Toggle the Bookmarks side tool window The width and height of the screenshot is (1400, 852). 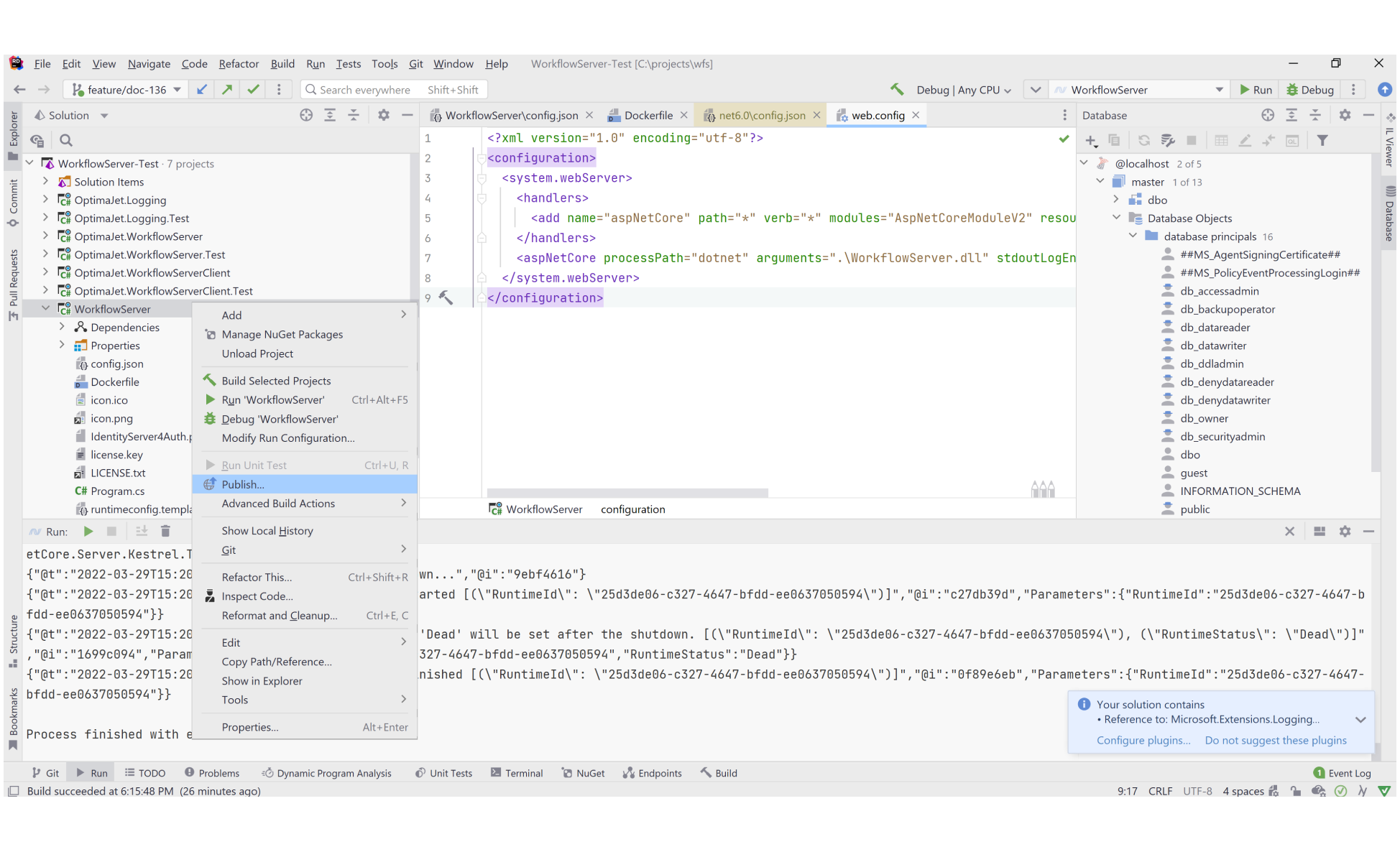pos(13,719)
